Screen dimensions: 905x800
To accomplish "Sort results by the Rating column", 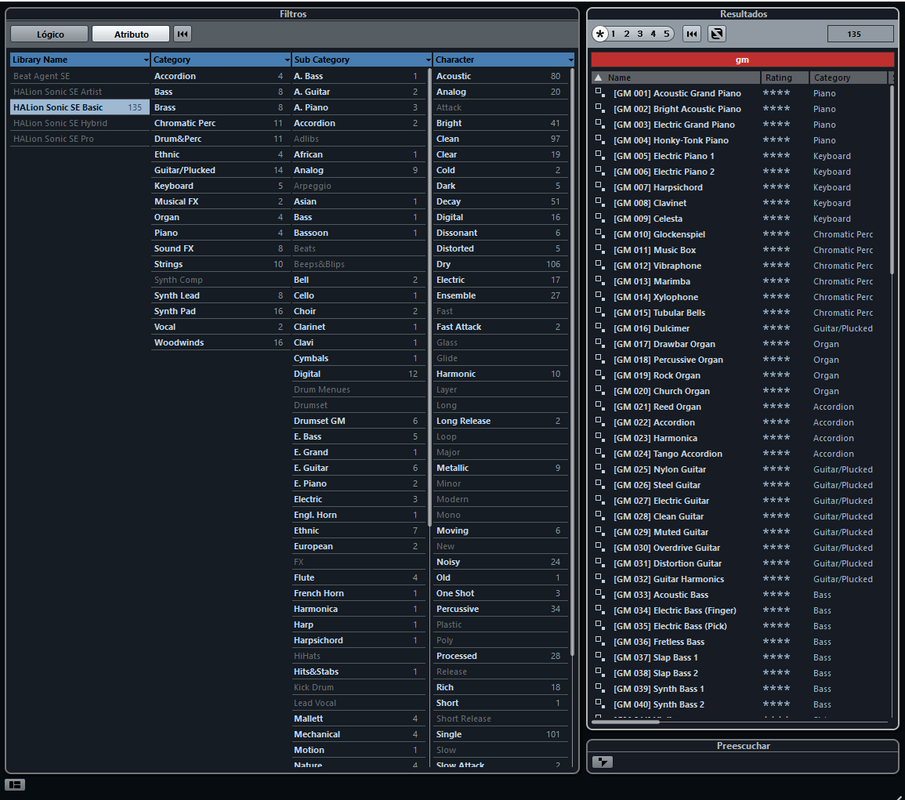I will [784, 77].
